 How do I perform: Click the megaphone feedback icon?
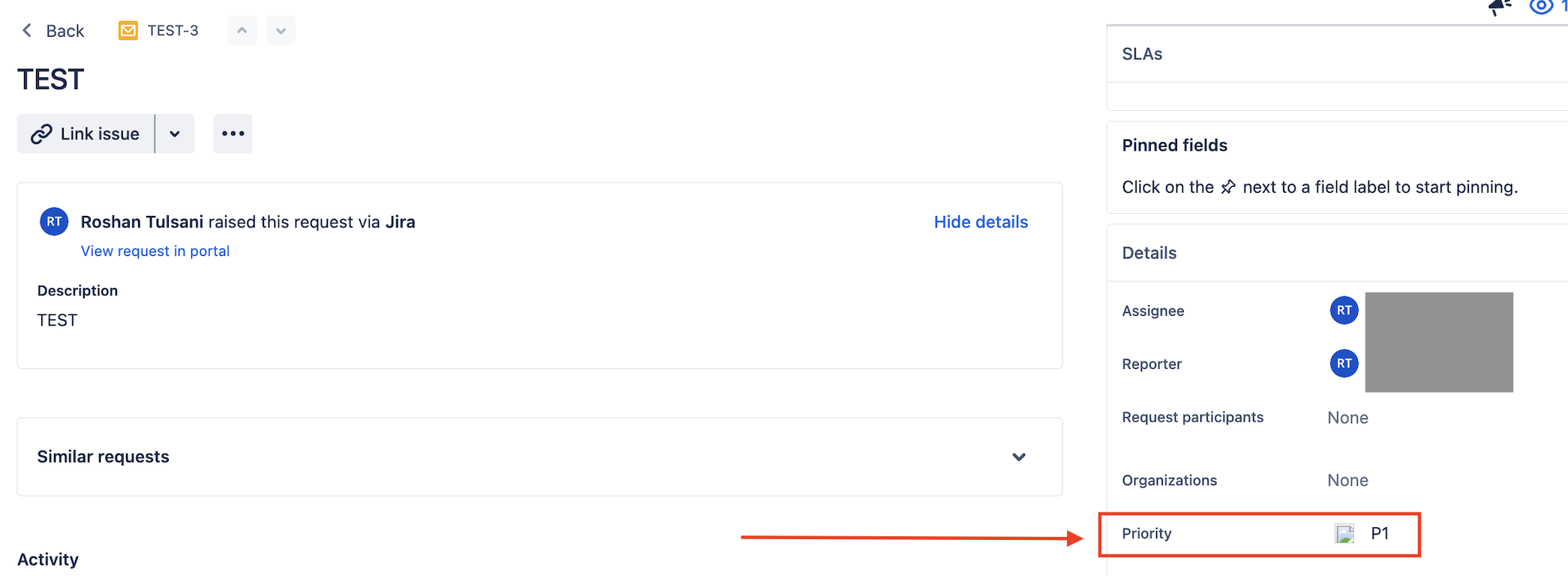pos(1500,7)
